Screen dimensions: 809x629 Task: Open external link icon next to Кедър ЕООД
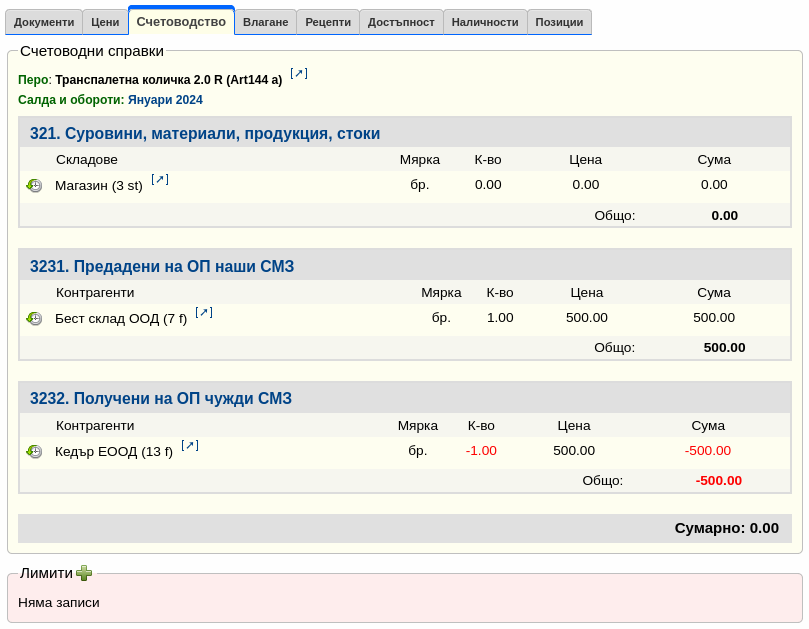[x=190, y=445]
